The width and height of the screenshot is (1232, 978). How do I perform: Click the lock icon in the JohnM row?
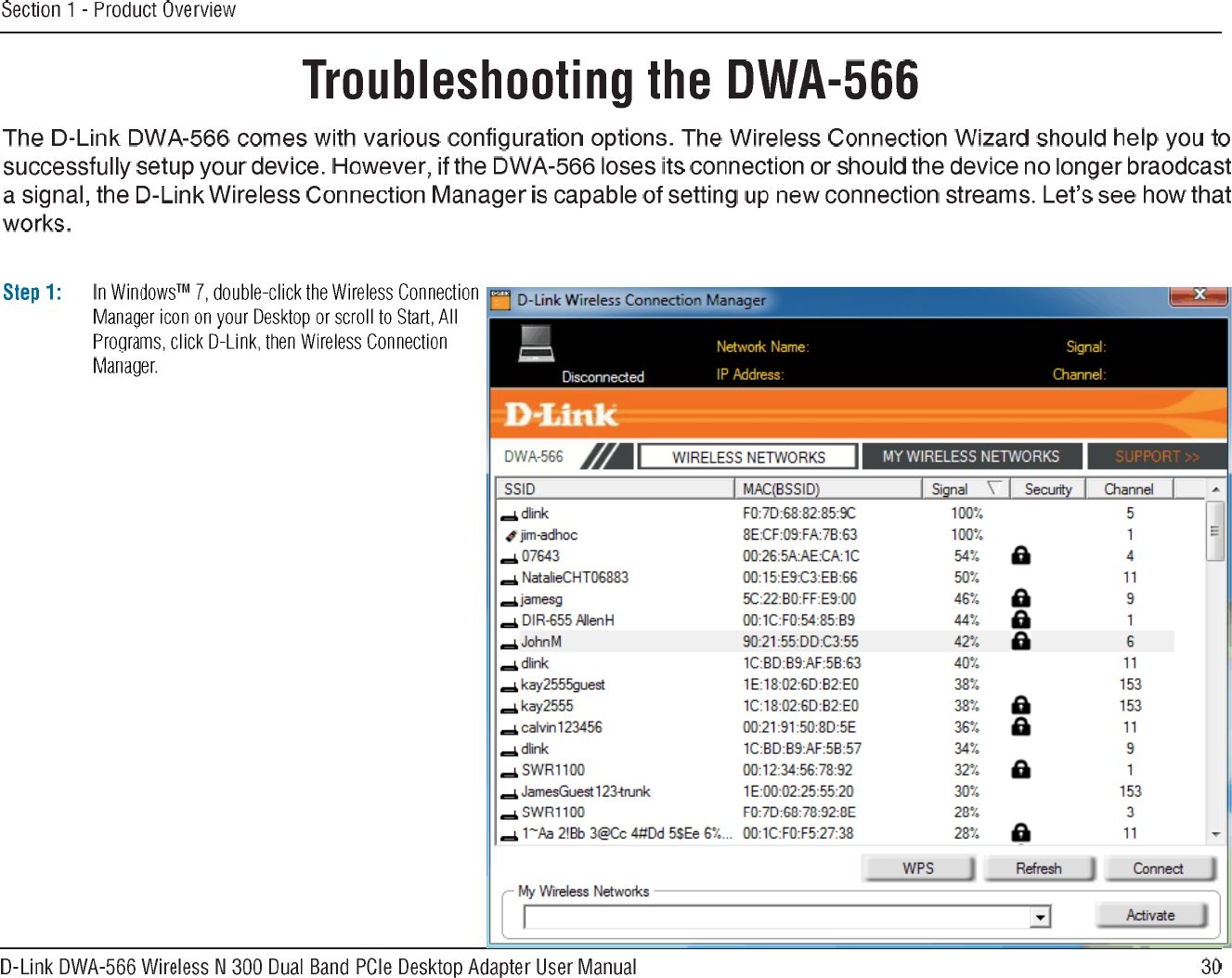pyautogui.click(x=1020, y=641)
